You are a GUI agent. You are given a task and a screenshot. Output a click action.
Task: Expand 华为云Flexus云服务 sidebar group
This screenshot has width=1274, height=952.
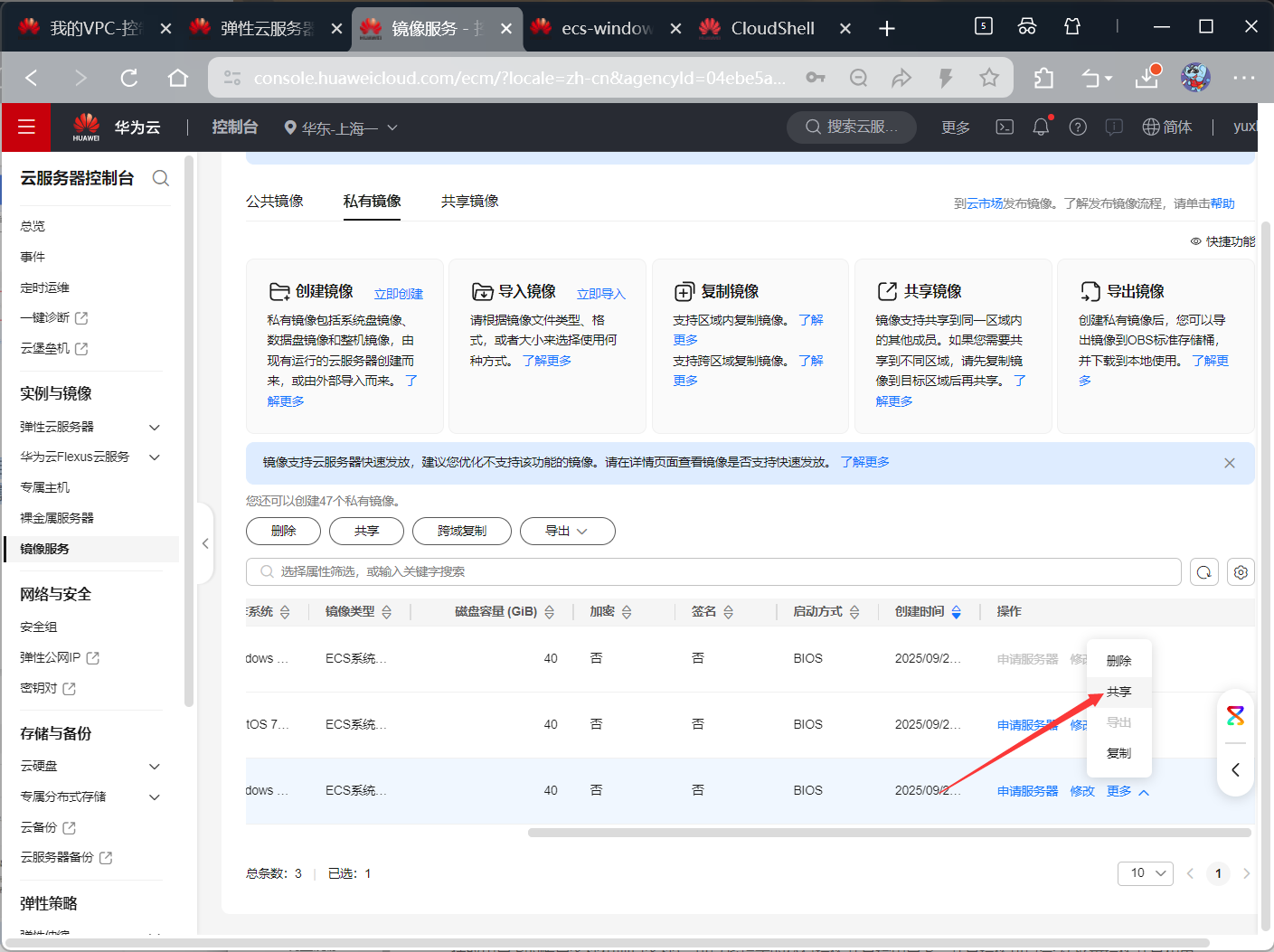coord(155,457)
